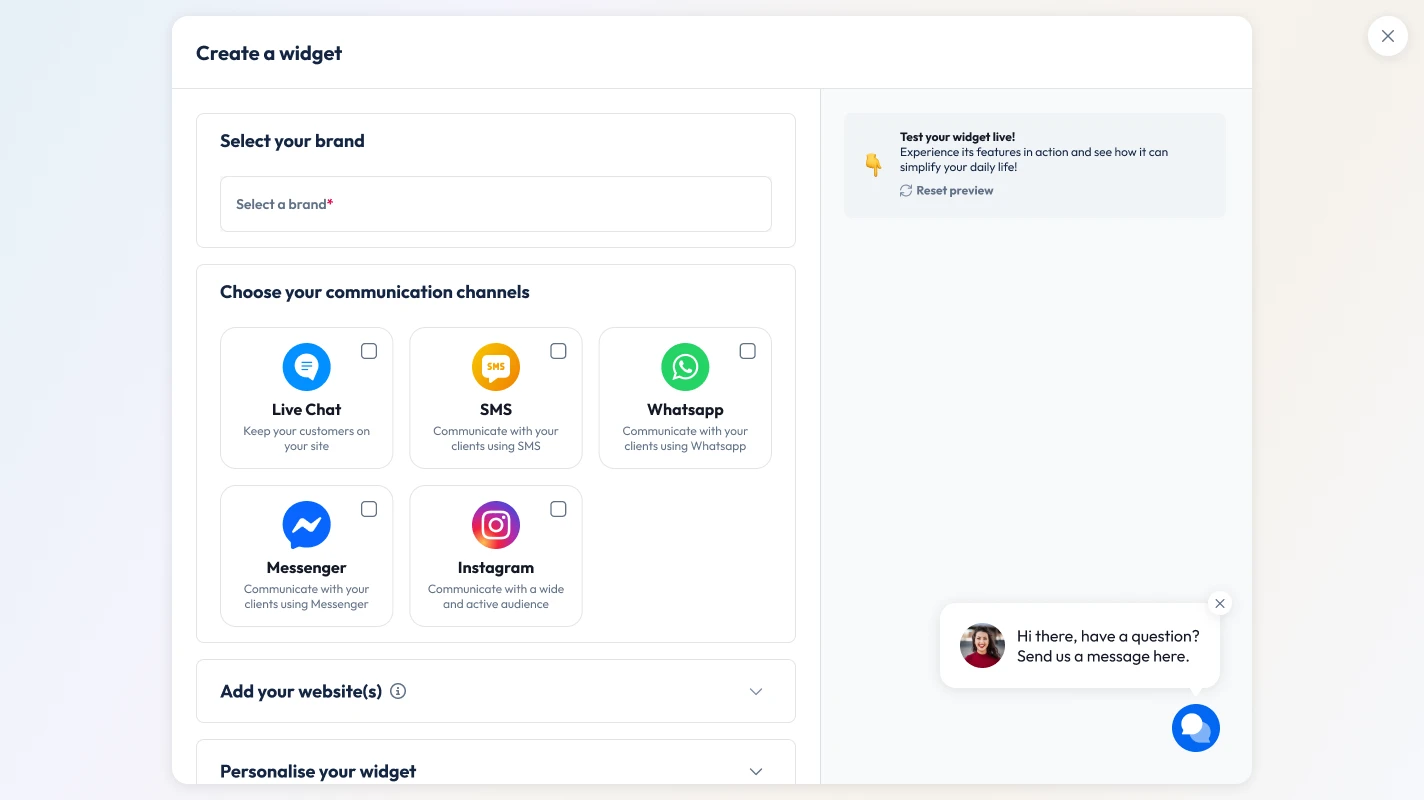Click the Create a widget heading
1424x800 pixels.
268,52
